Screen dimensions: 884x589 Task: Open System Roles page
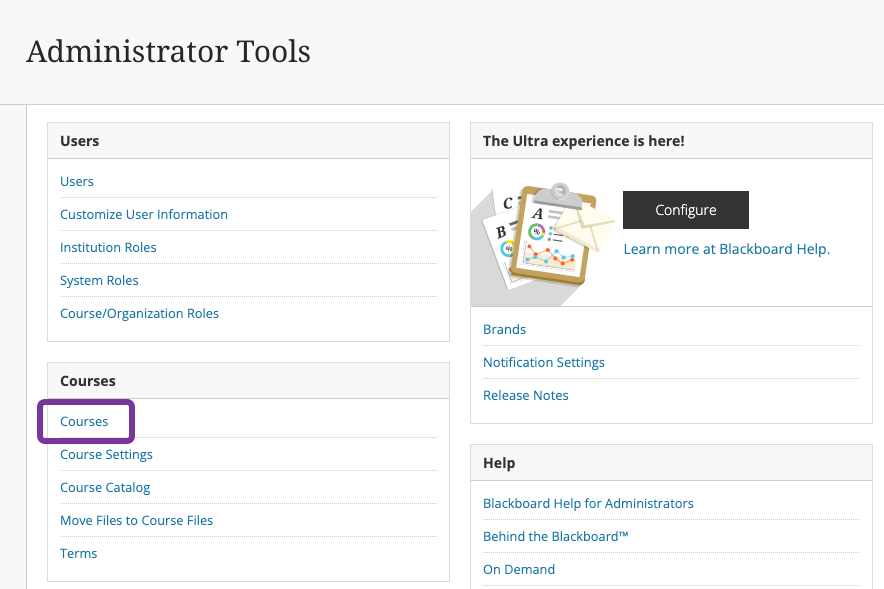tap(99, 281)
